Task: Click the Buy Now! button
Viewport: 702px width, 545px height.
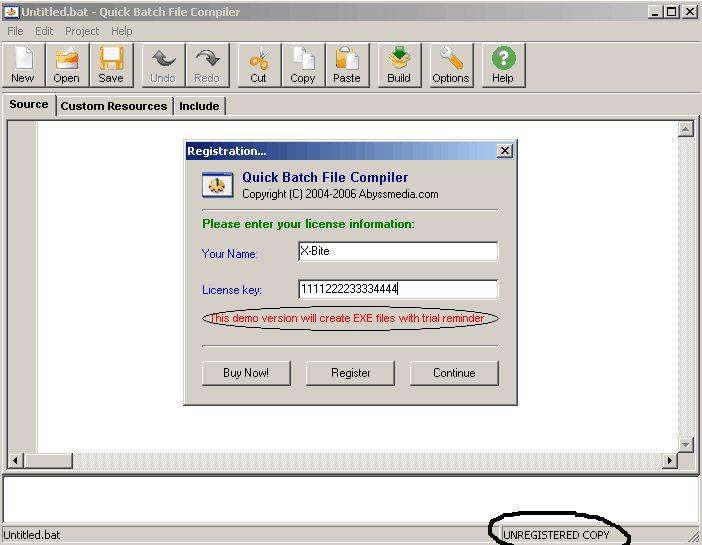Action: click(246, 373)
